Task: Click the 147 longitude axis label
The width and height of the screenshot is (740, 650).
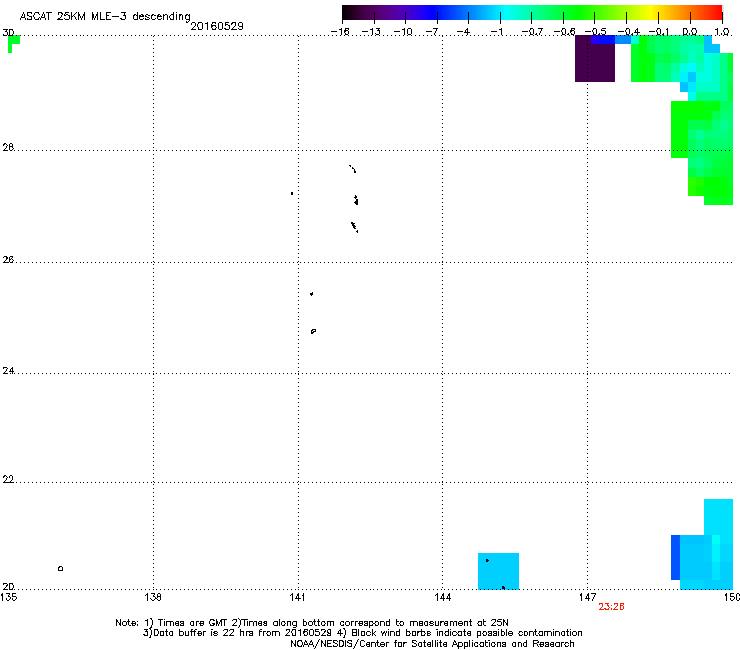Action: pyautogui.click(x=588, y=597)
